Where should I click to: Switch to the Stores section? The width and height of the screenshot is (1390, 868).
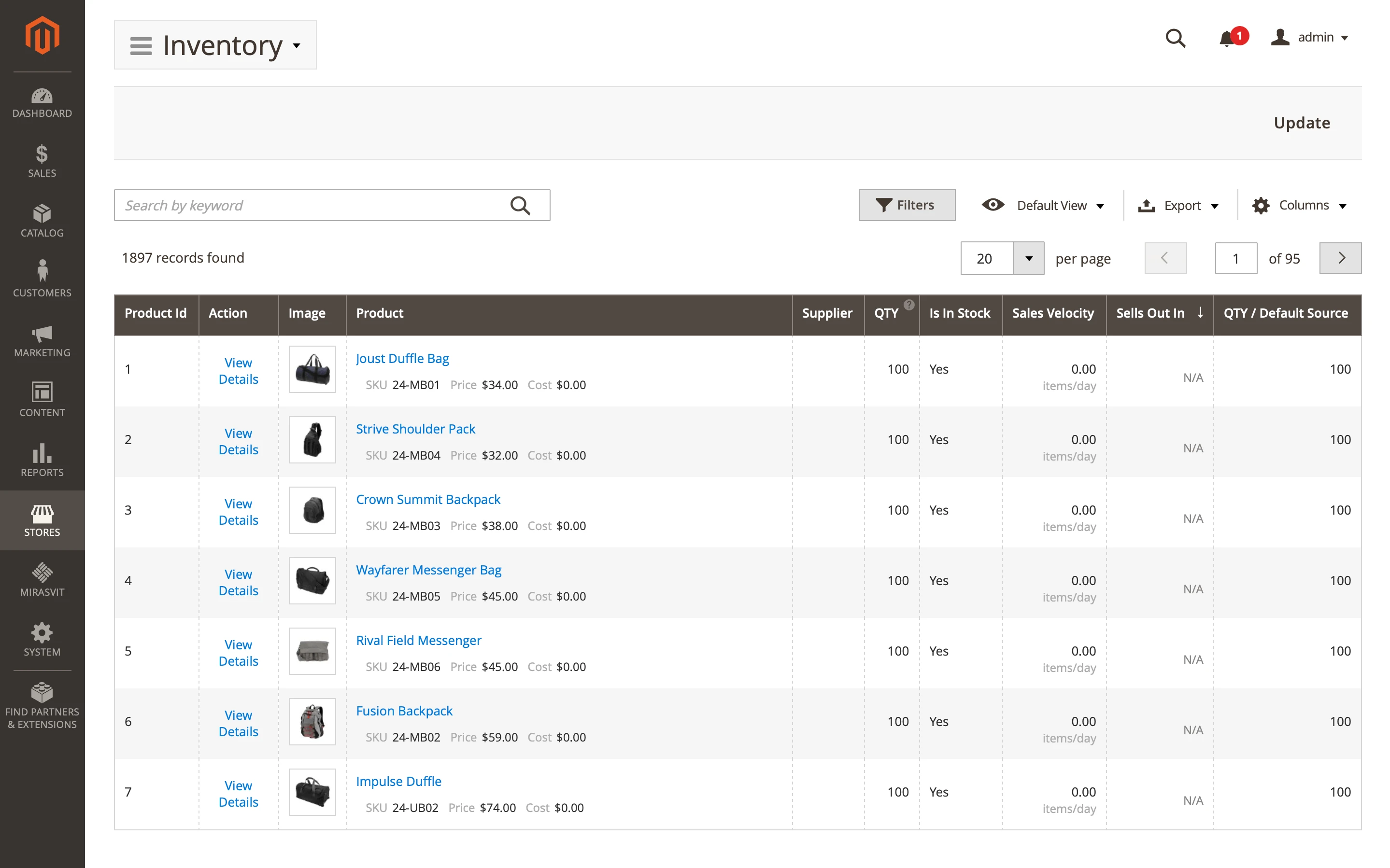coord(42,520)
